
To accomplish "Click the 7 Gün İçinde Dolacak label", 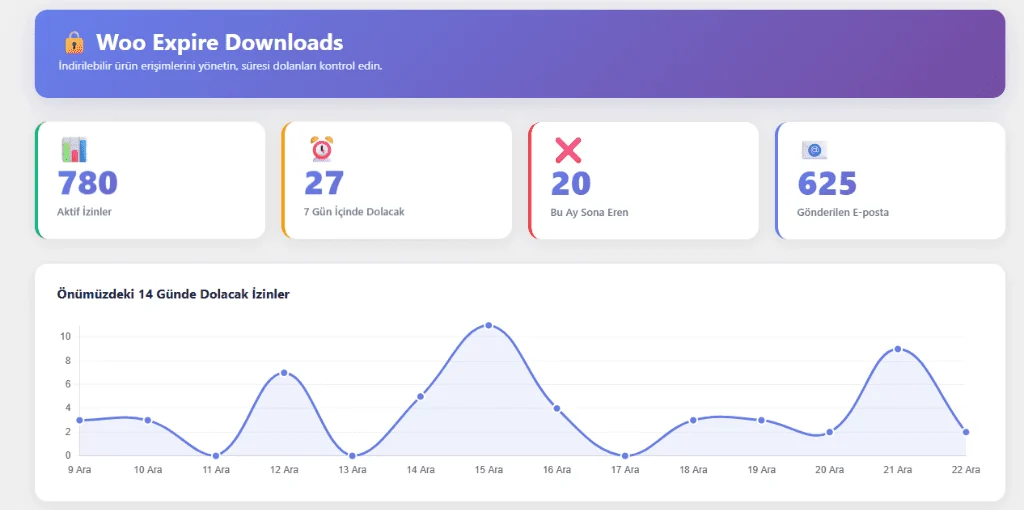I will pyautogui.click(x=355, y=212).
